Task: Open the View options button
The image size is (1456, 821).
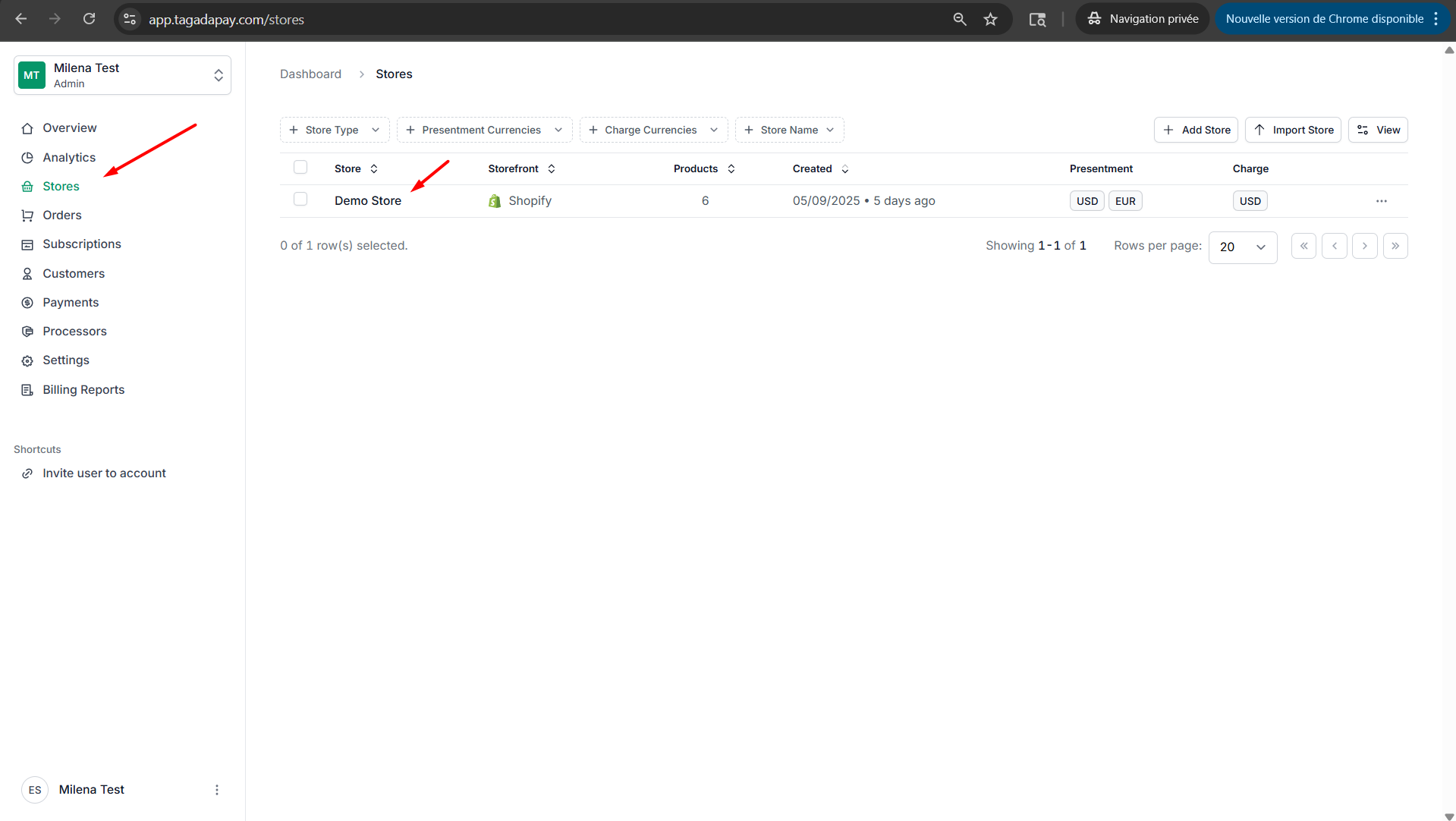Action: [1378, 130]
